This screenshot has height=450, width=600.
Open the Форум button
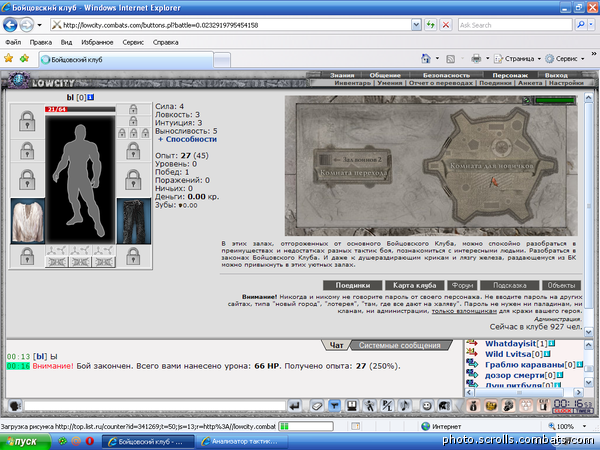click(462, 285)
